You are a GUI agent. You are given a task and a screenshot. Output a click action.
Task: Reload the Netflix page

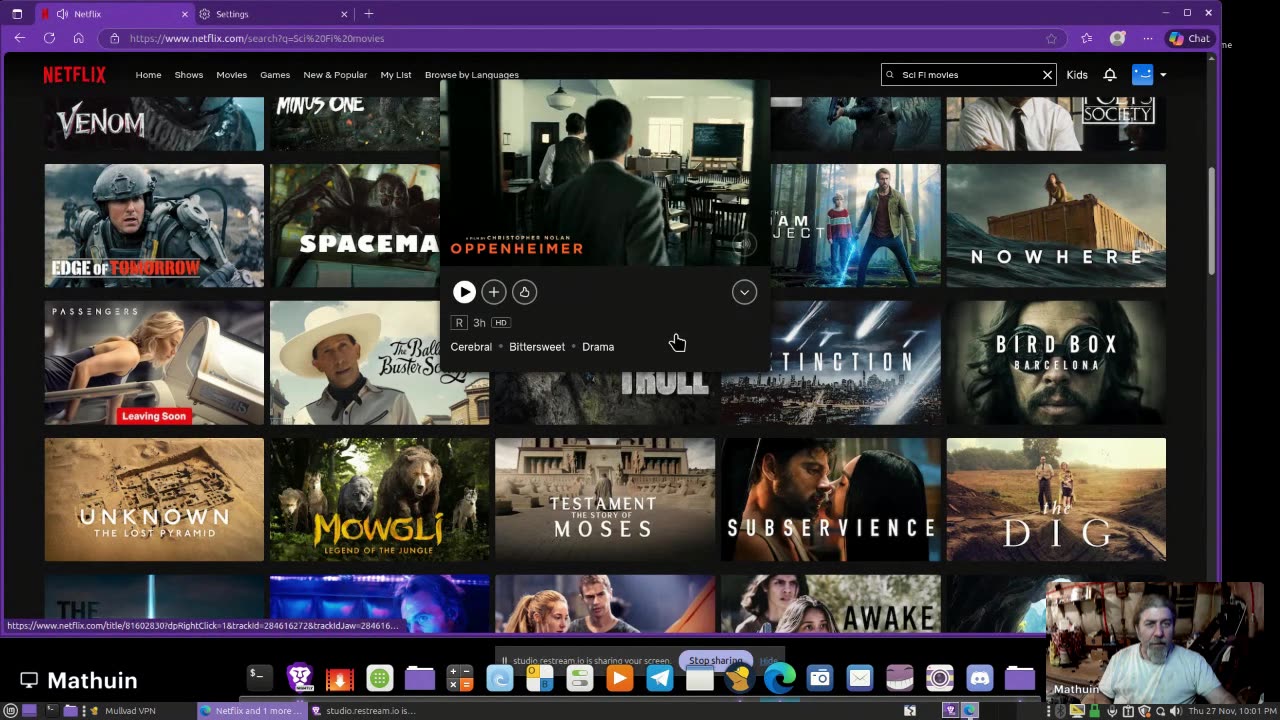pos(49,38)
